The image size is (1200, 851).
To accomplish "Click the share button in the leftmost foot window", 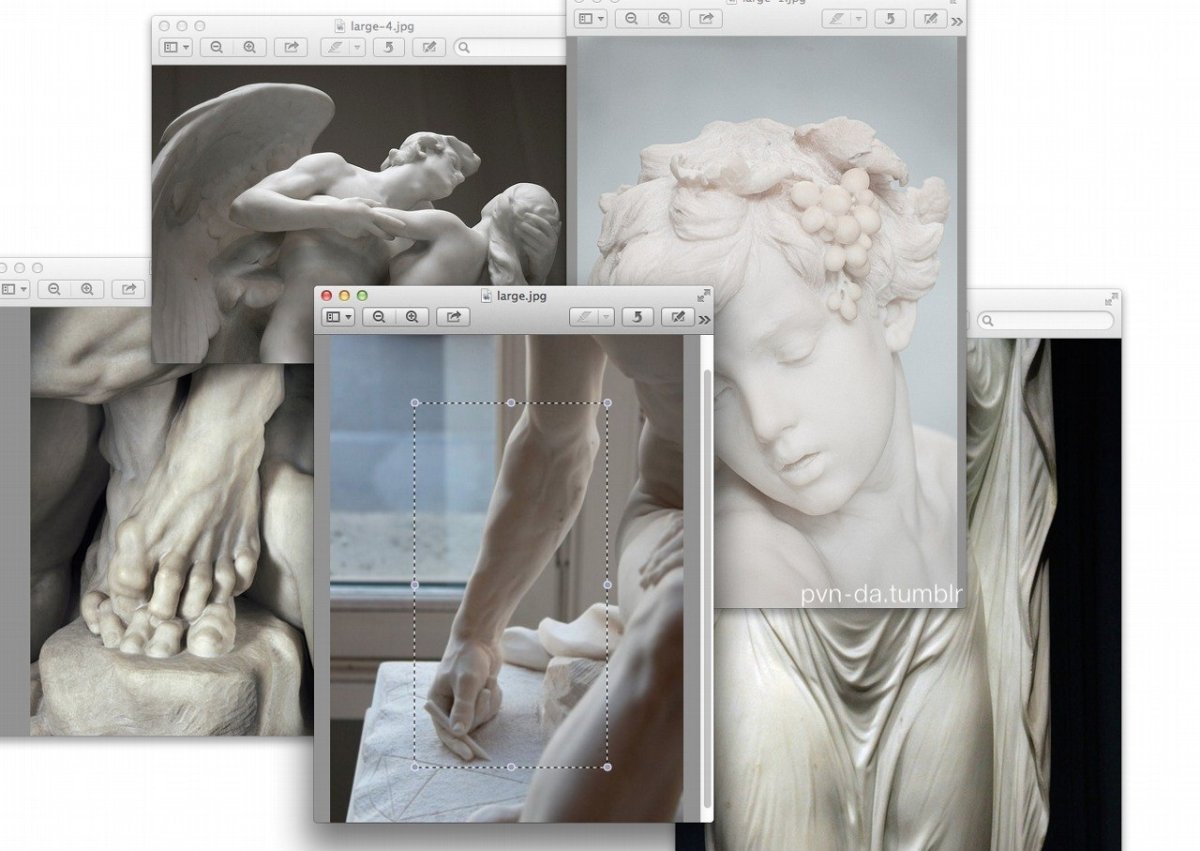I will 129,289.
